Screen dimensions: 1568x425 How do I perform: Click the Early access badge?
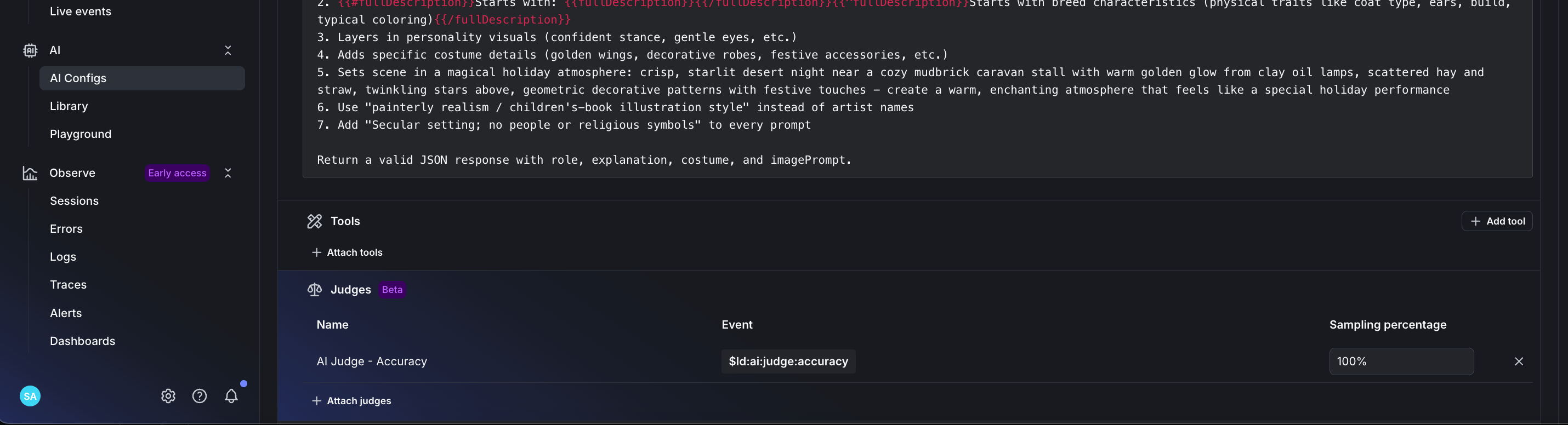177,173
